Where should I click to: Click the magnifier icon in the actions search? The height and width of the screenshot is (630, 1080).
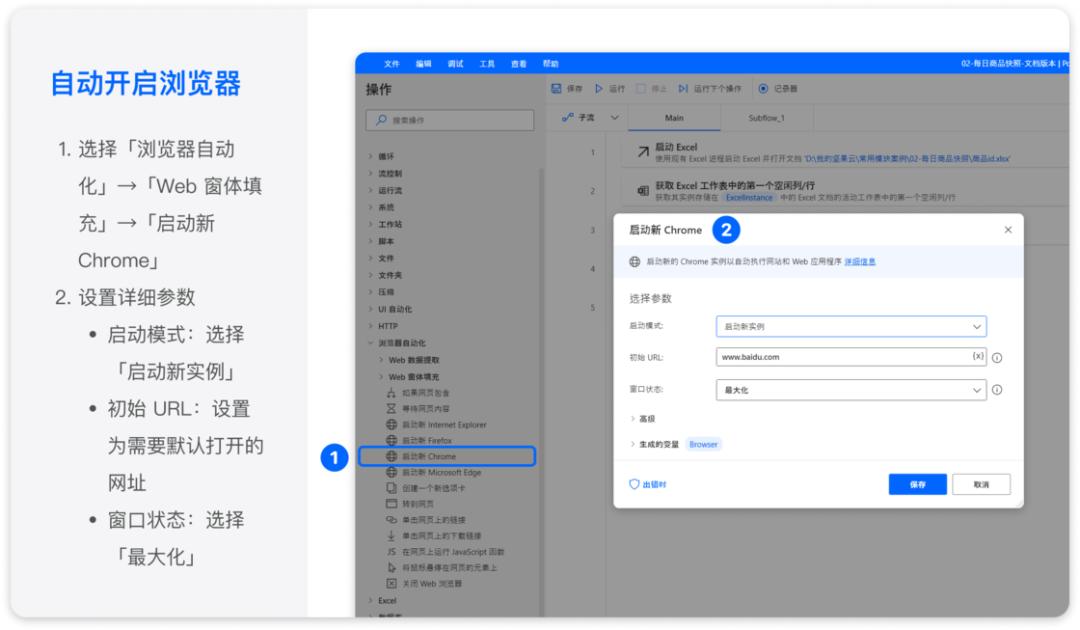(381, 120)
